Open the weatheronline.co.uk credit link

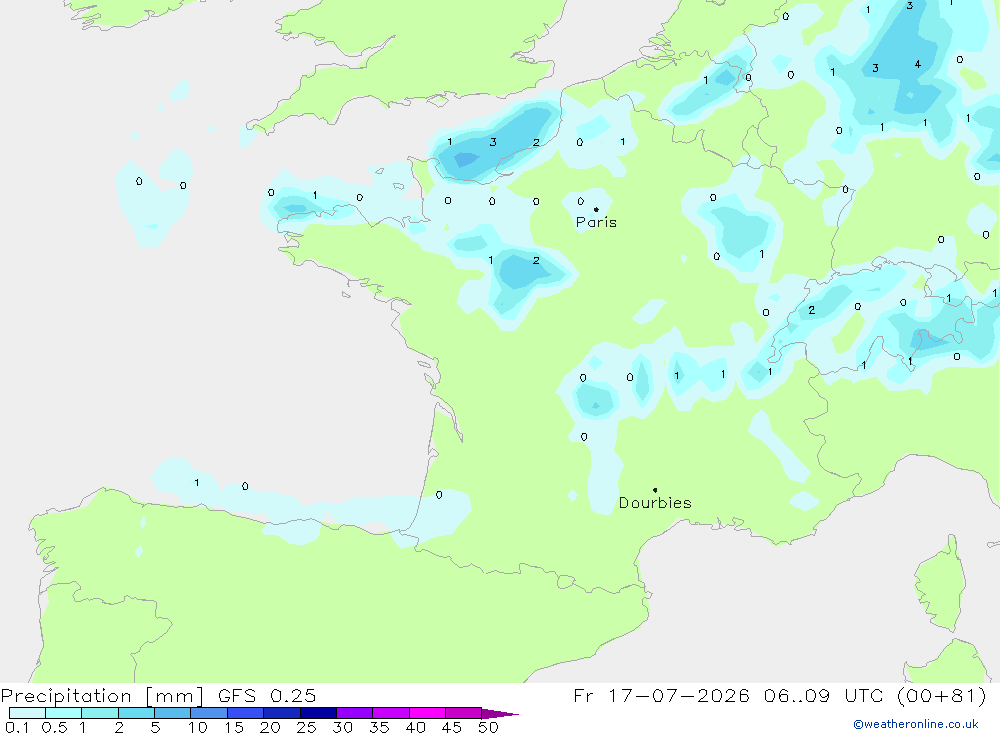pos(916,724)
